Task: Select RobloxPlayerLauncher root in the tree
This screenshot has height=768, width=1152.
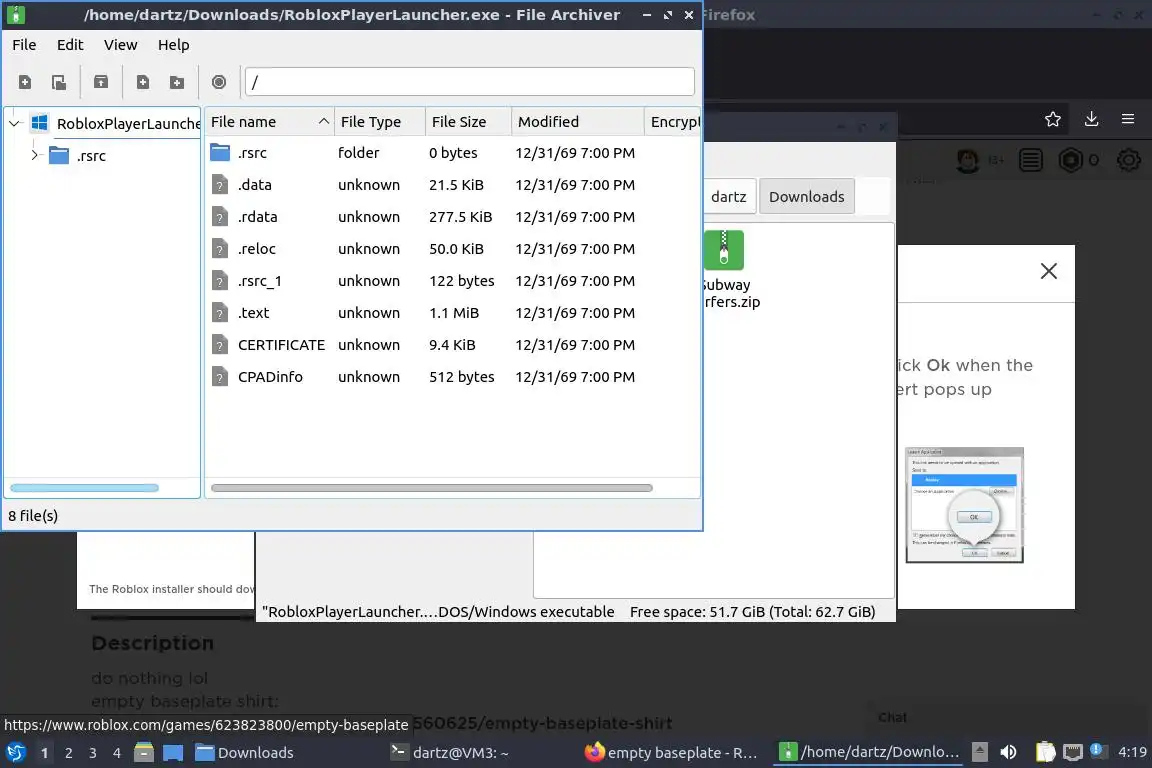Action: click(129, 123)
